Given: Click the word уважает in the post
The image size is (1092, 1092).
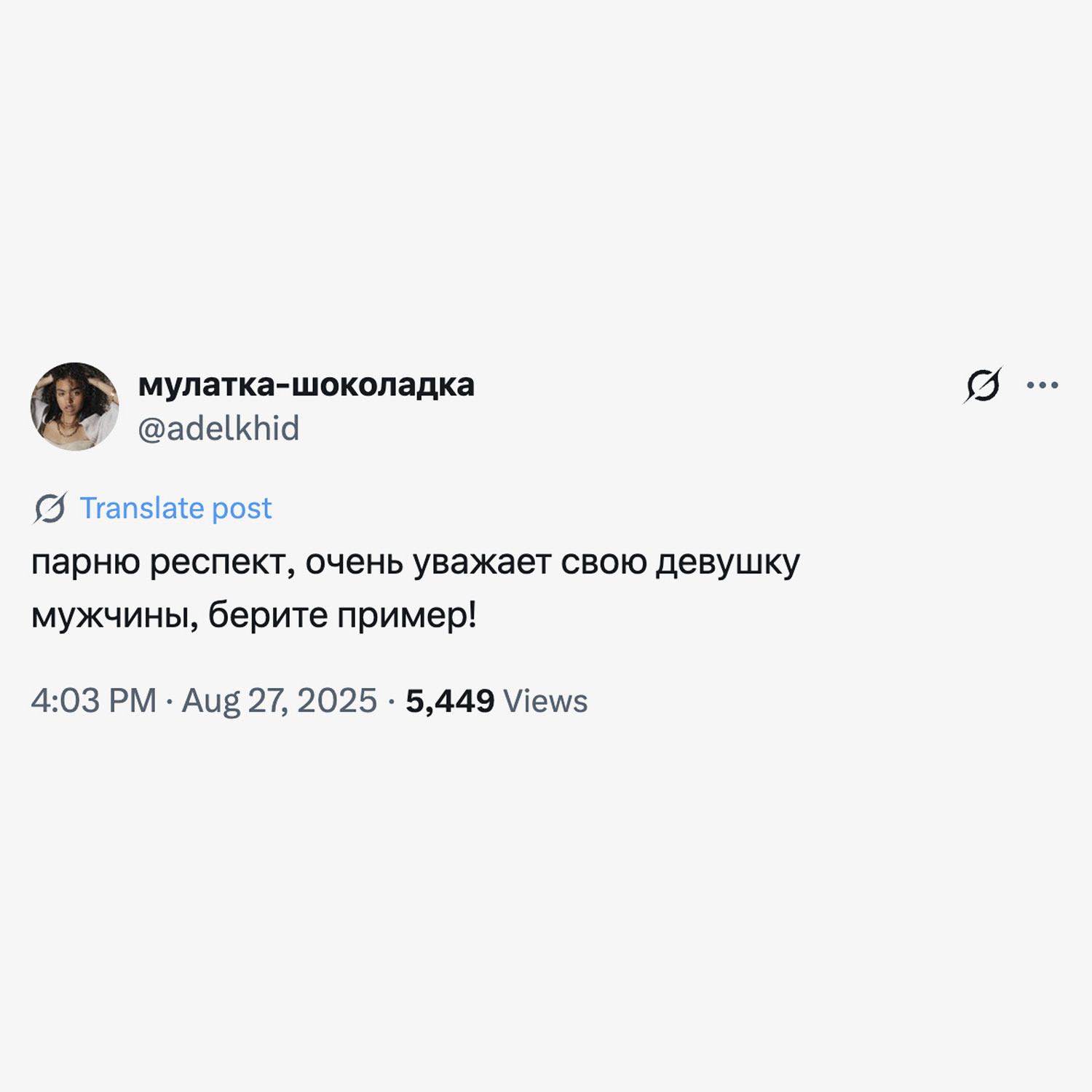Looking at the screenshot, I should (482, 563).
